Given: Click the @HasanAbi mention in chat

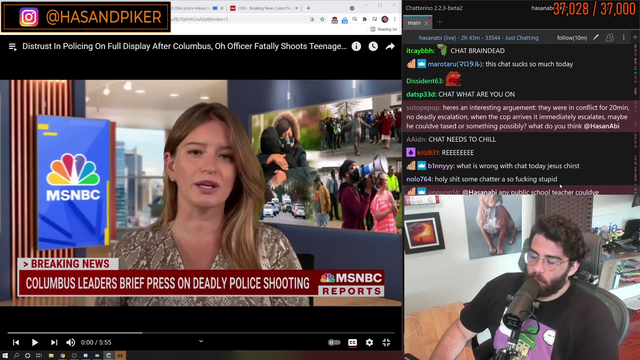Looking at the screenshot, I should (x=601, y=126).
